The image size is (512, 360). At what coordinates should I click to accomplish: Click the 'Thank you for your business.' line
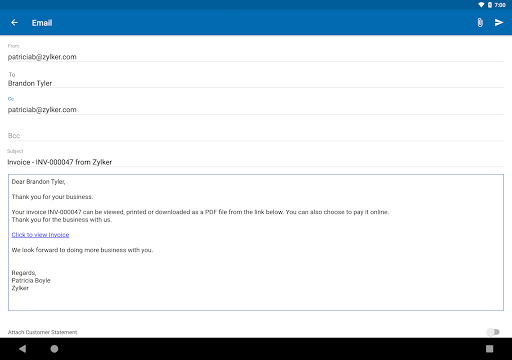point(52,197)
